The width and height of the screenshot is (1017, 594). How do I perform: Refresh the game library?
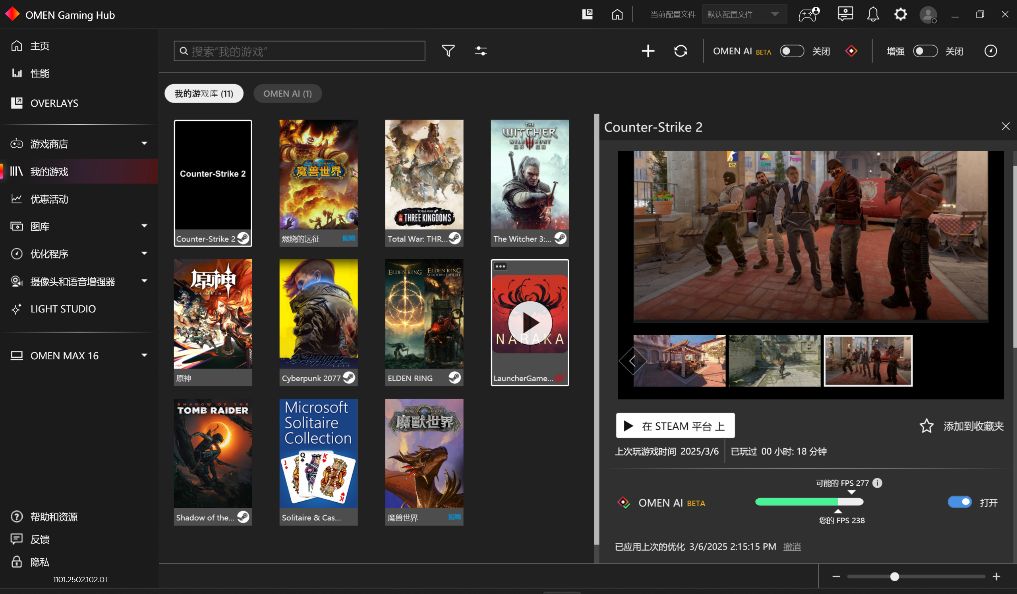pos(680,51)
